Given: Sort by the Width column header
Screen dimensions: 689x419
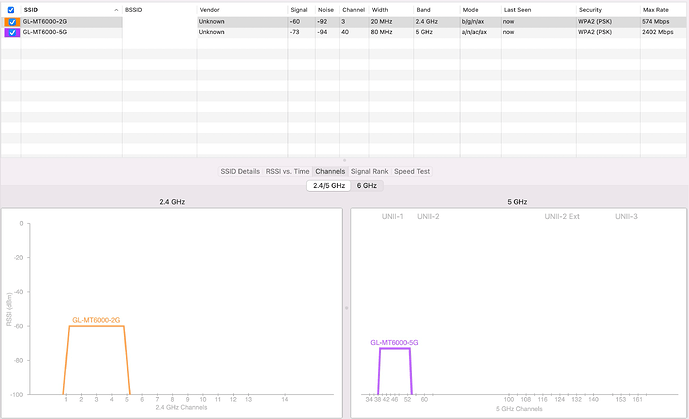Looking at the screenshot, I should tap(380, 10).
